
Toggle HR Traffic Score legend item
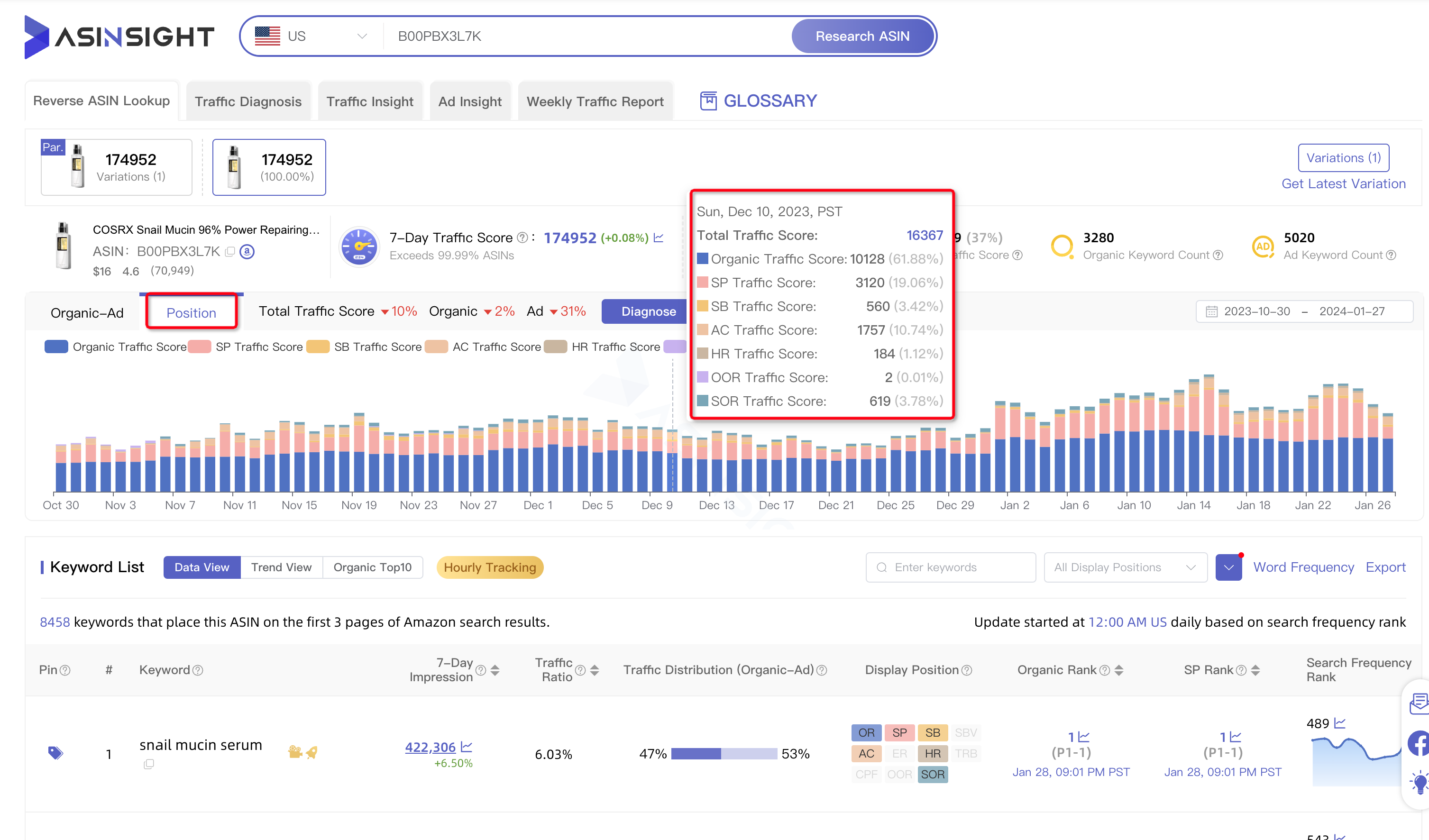pyautogui.click(x=602, y=347)
